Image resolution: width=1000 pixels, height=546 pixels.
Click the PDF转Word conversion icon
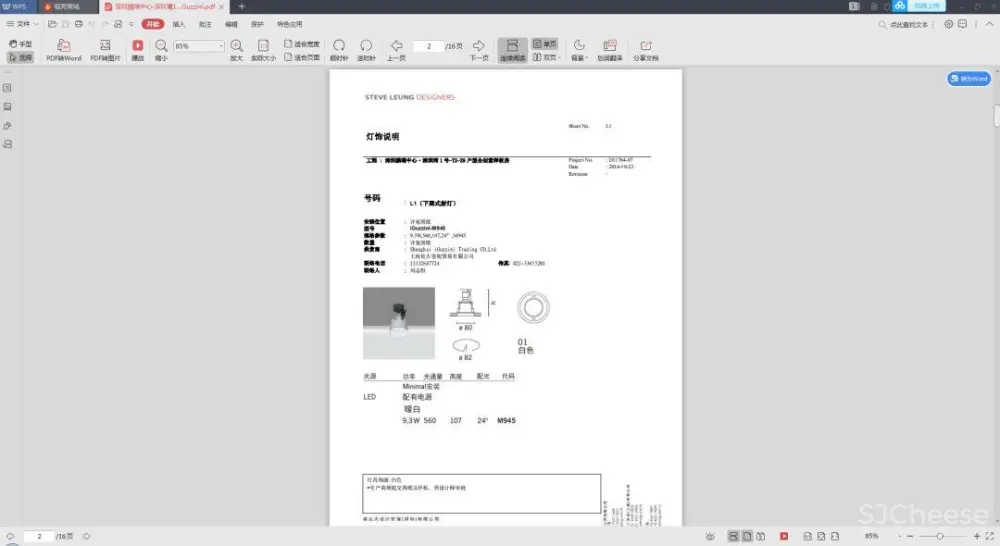click(64, 46)
